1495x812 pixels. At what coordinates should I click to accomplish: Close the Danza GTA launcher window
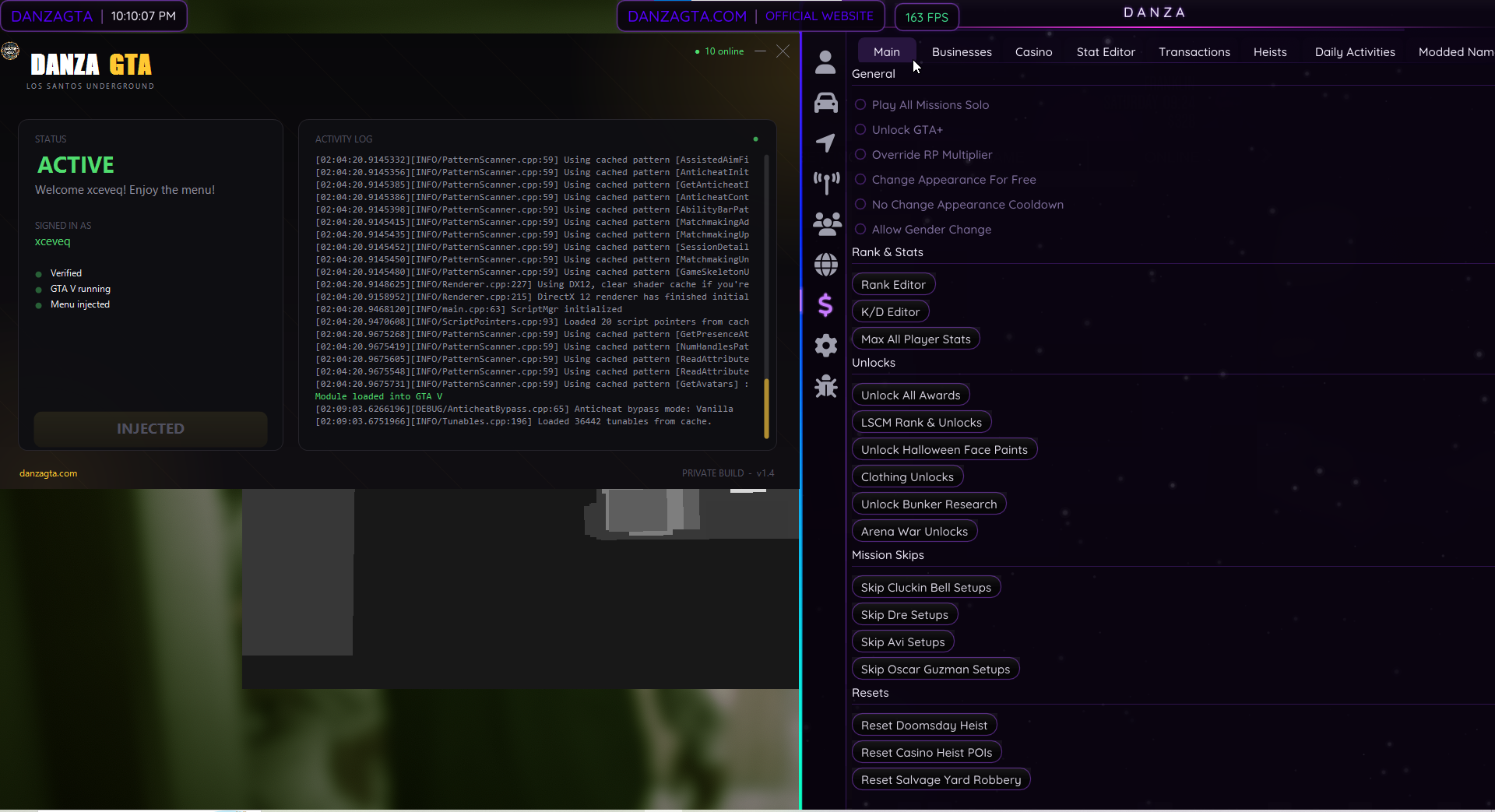click(783, 51)
